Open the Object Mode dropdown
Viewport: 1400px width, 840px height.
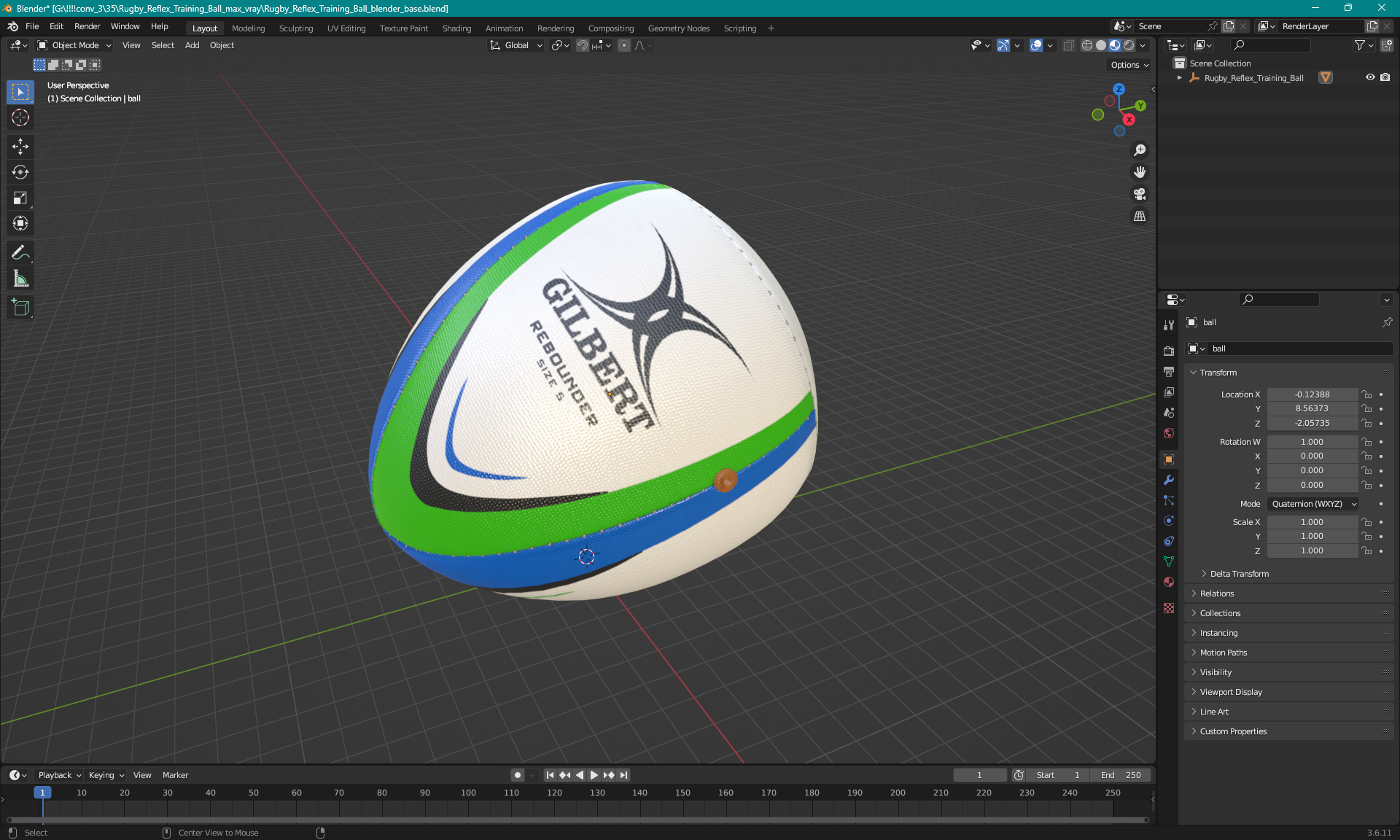[74, 45]
